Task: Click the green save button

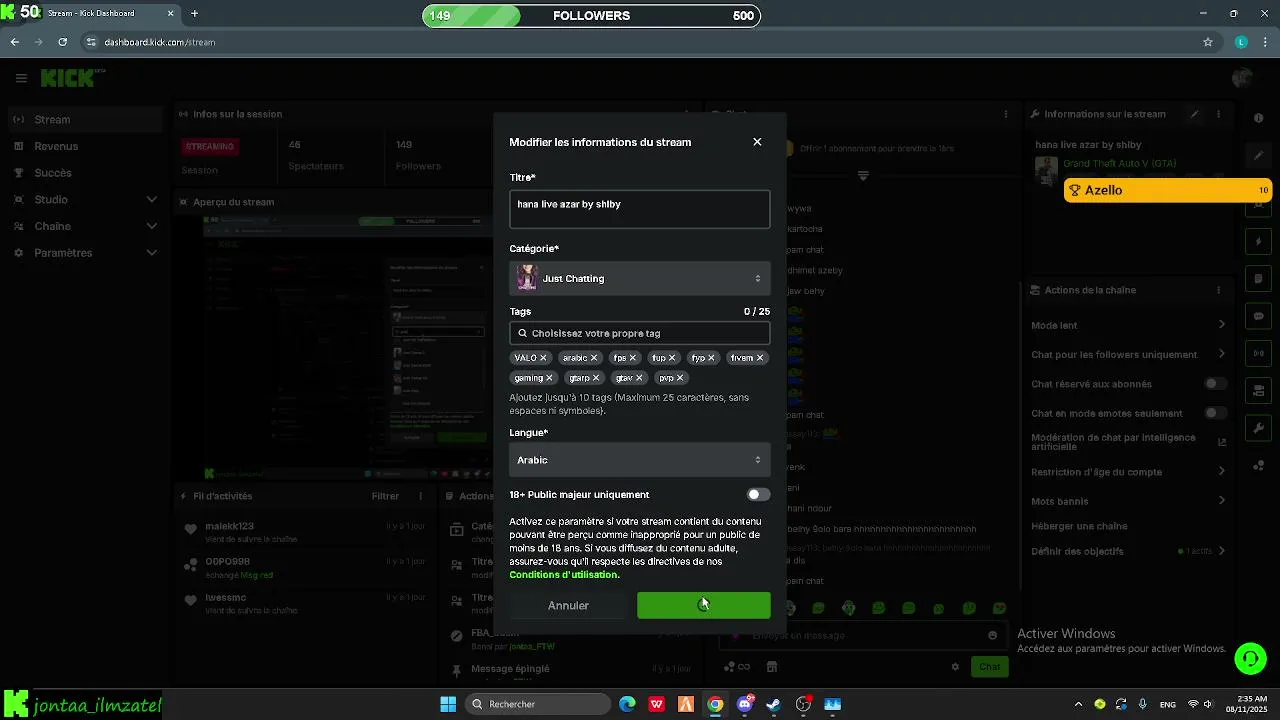Action: click(704, 605)
